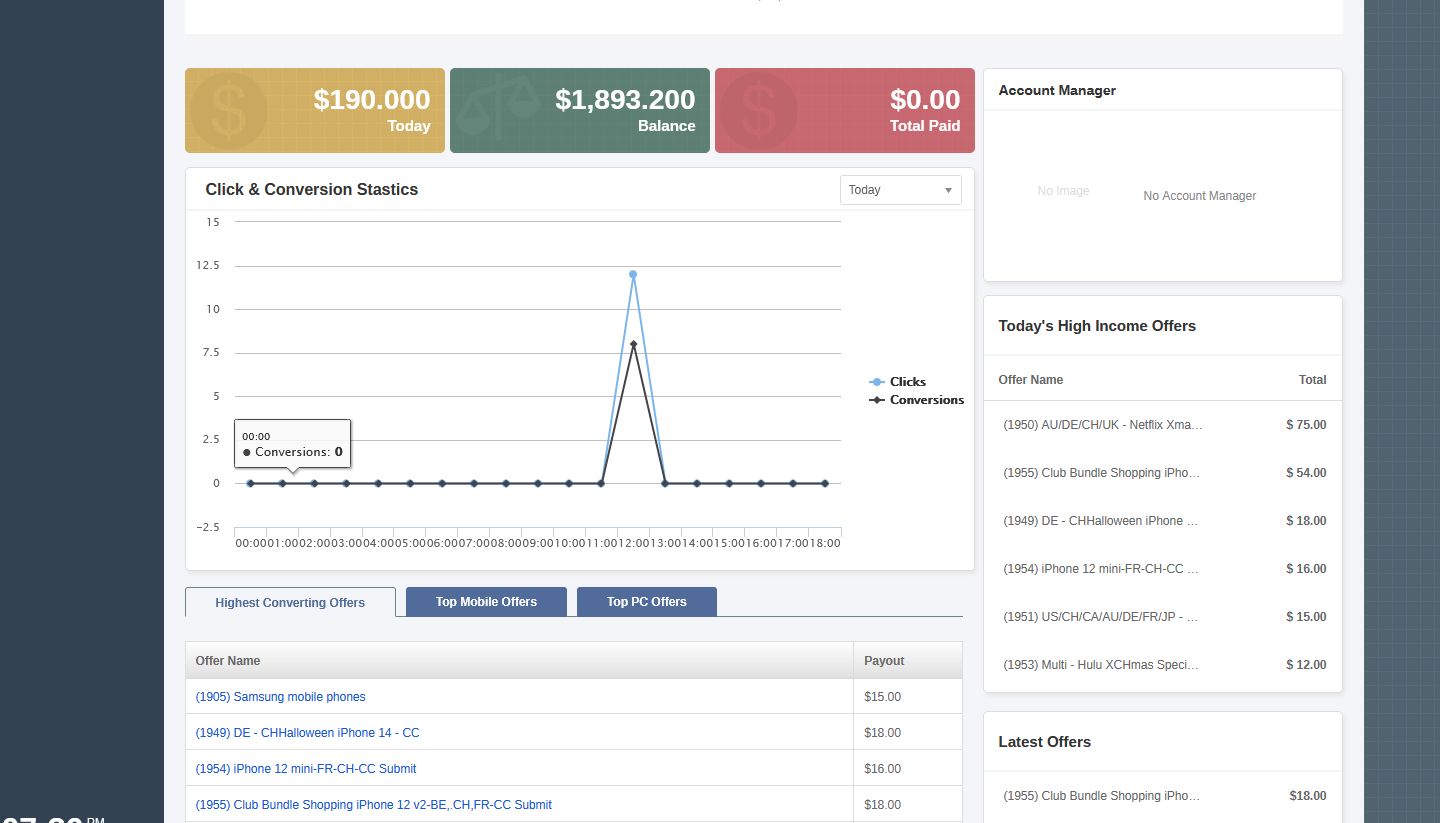Screen dimensions: 1440x823
Task: Select (1949) DE - CHHalloween row in High Income Offers
Action: point(1163,521)
